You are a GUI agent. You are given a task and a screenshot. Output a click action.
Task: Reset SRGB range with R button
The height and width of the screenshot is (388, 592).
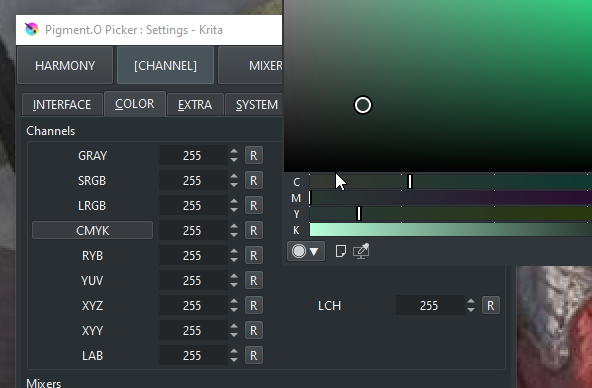pos(254,180)
